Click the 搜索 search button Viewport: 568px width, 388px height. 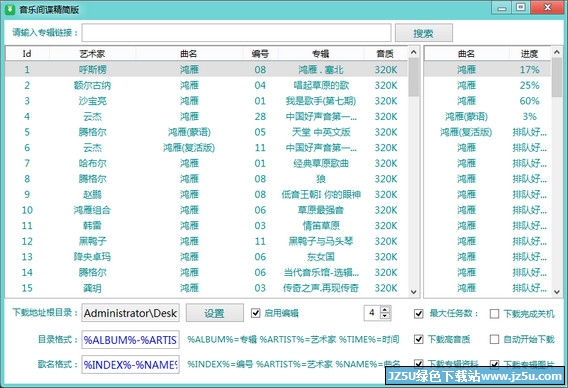[423, 33]
